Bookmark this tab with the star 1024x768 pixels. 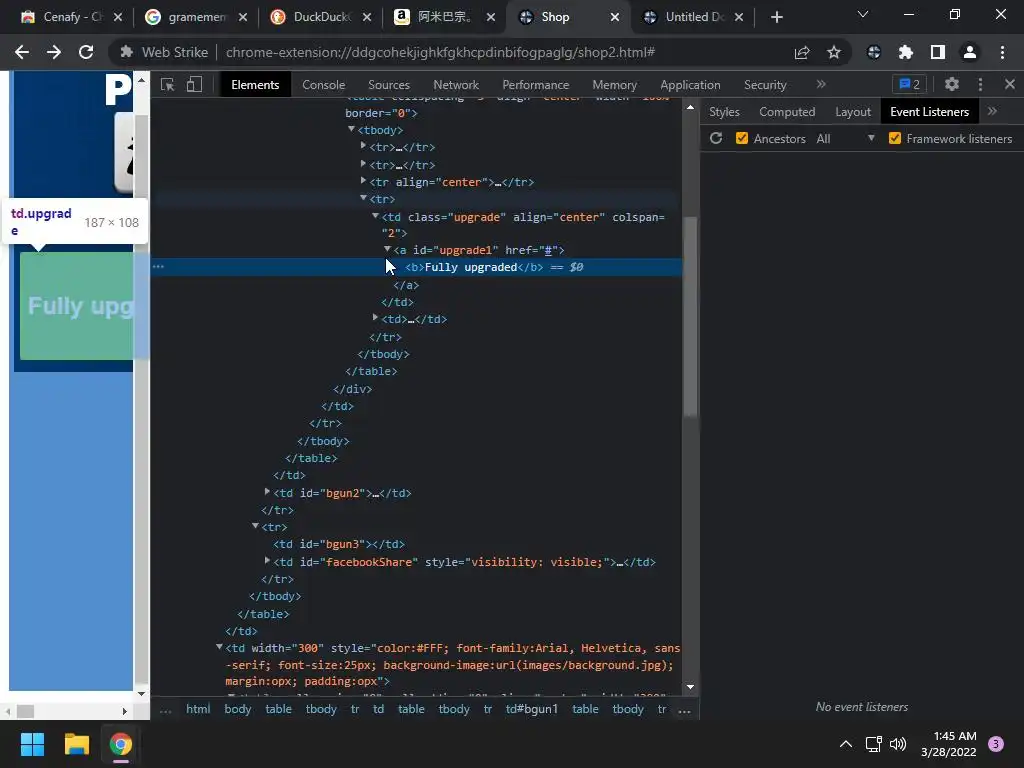click(x=833, y=52)
